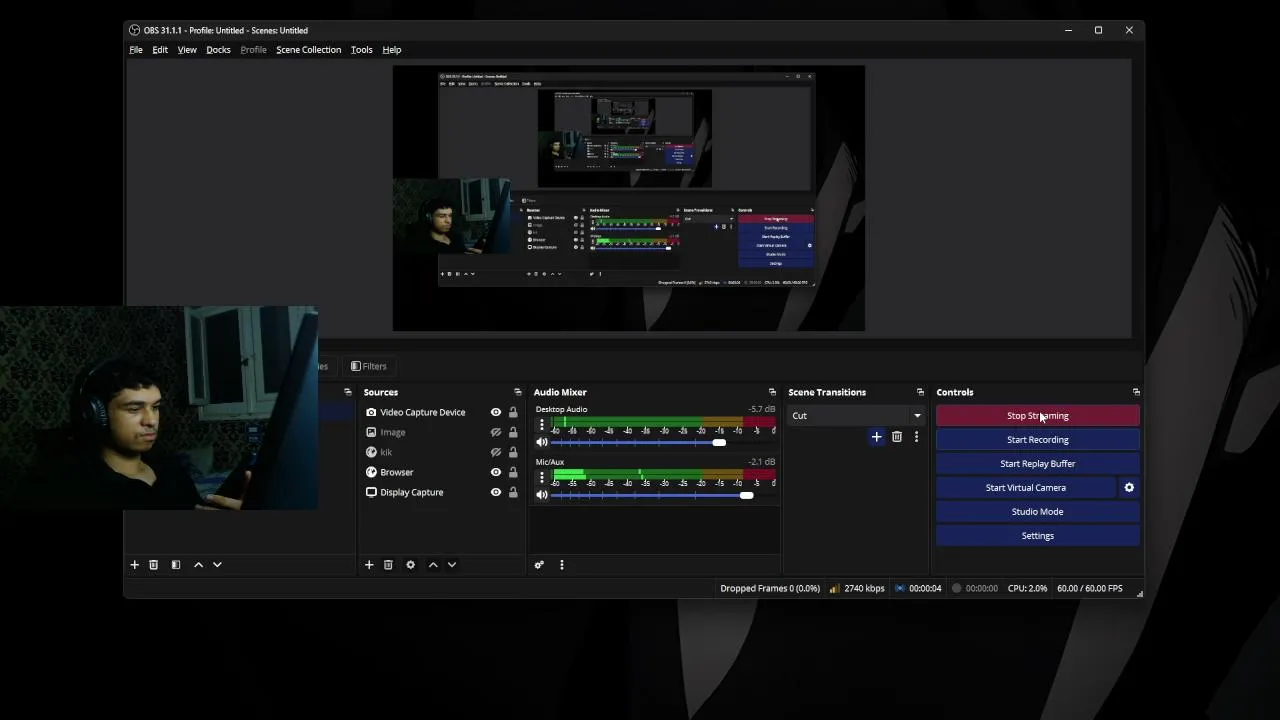Toggle lock on Image source
The image size is (1280, 720).
pos(513,432)
